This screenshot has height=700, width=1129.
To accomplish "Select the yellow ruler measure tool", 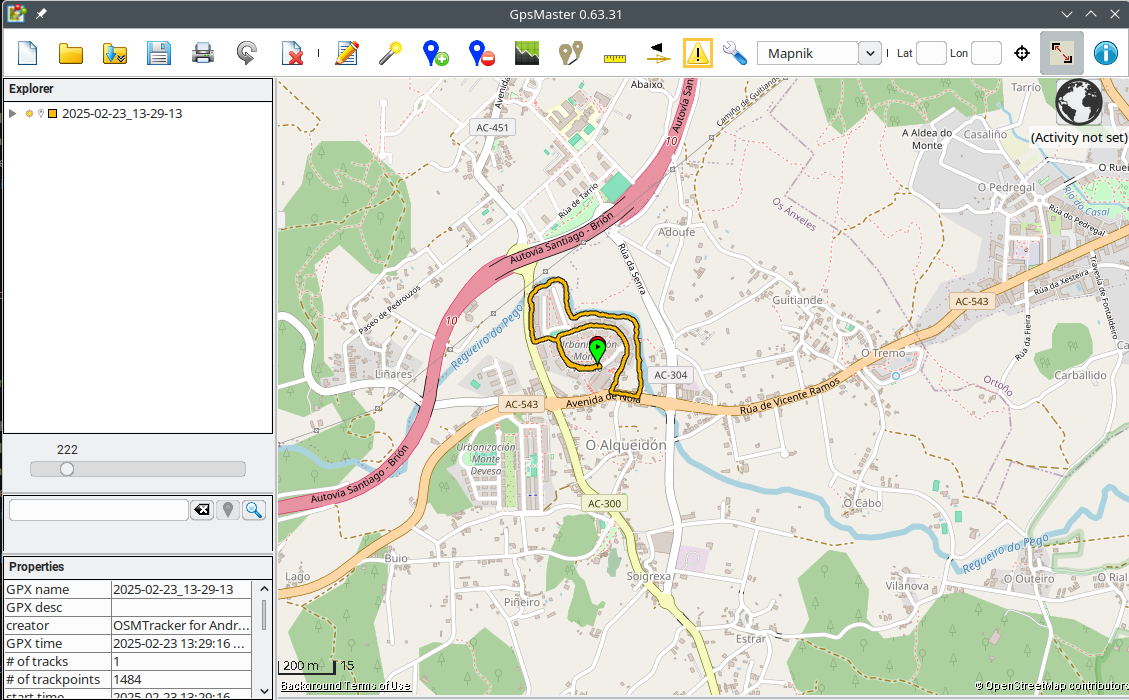I will pyautogui.click(x=614, y=56).
